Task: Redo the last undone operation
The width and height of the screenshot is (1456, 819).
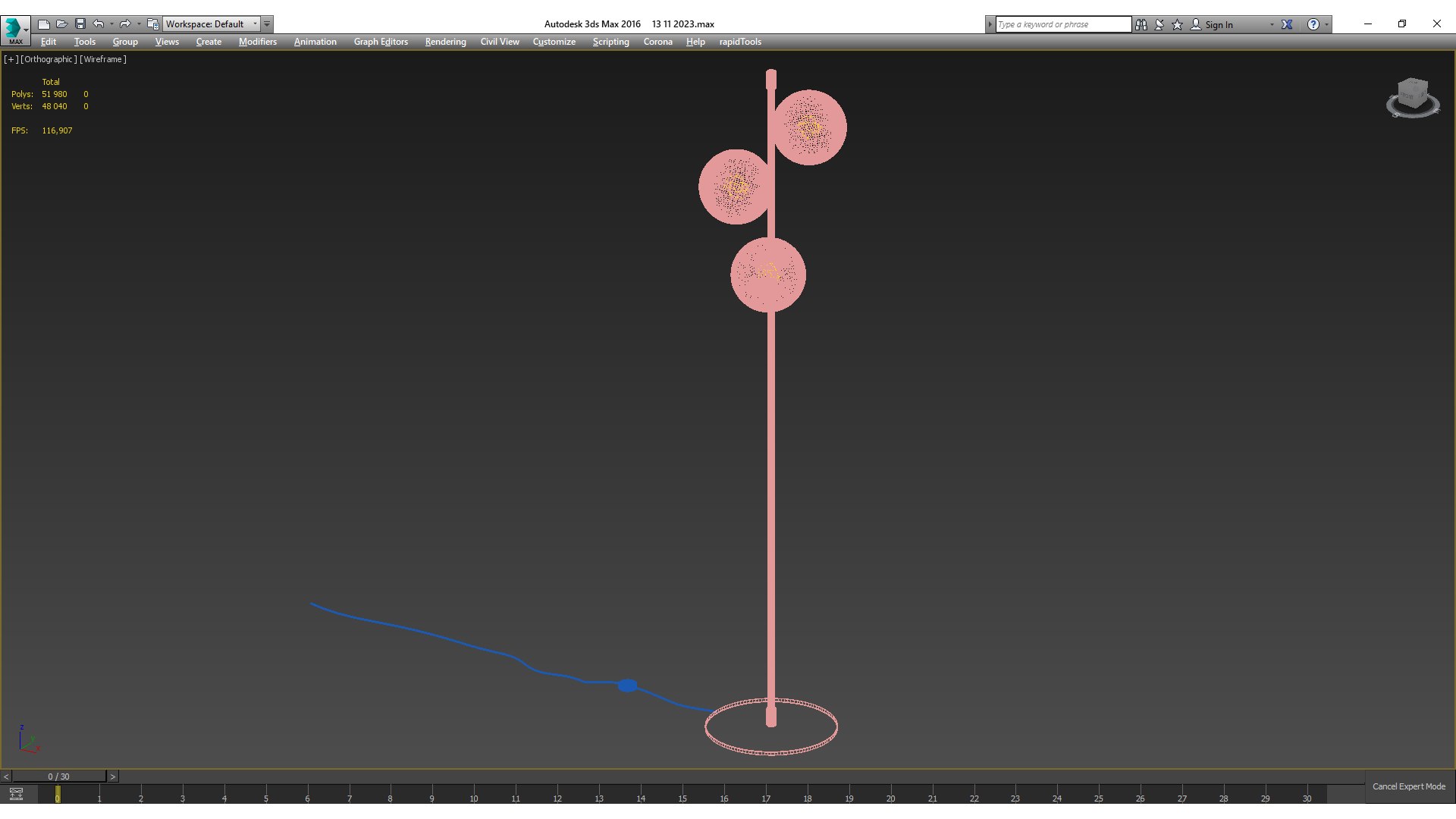Action: tap(125, 24)
